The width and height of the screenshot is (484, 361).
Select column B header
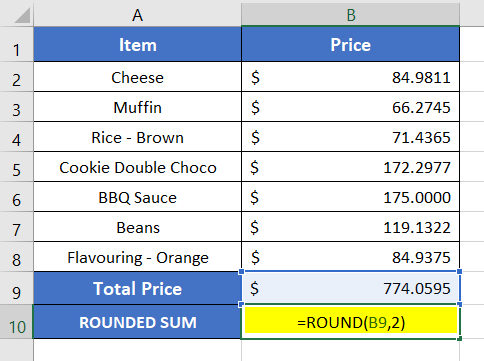(x=350, y=15)
